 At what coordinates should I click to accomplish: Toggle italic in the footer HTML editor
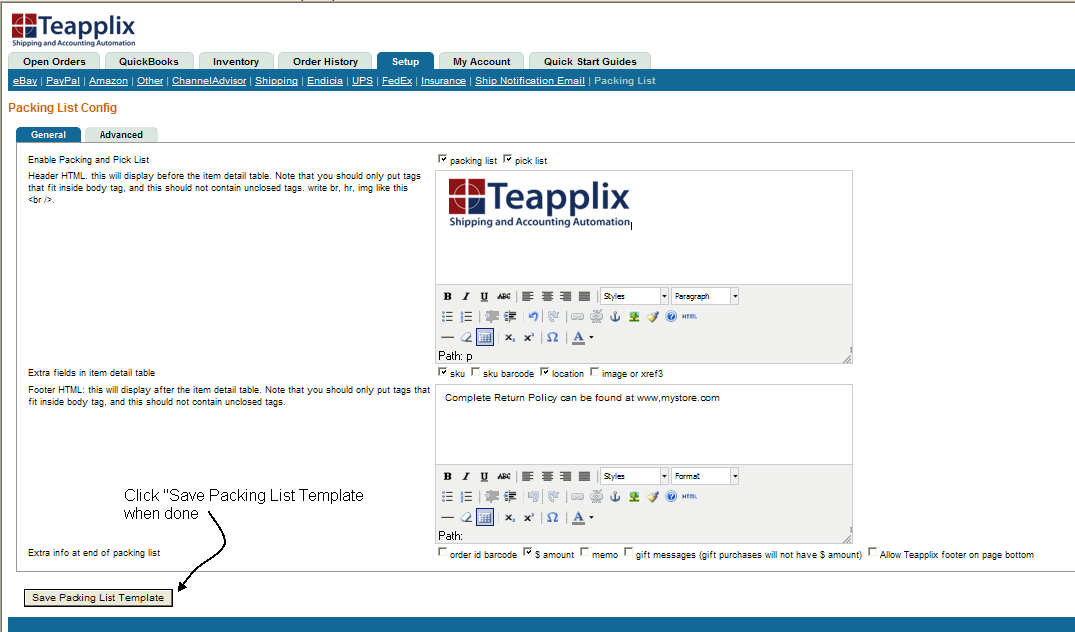466,476
